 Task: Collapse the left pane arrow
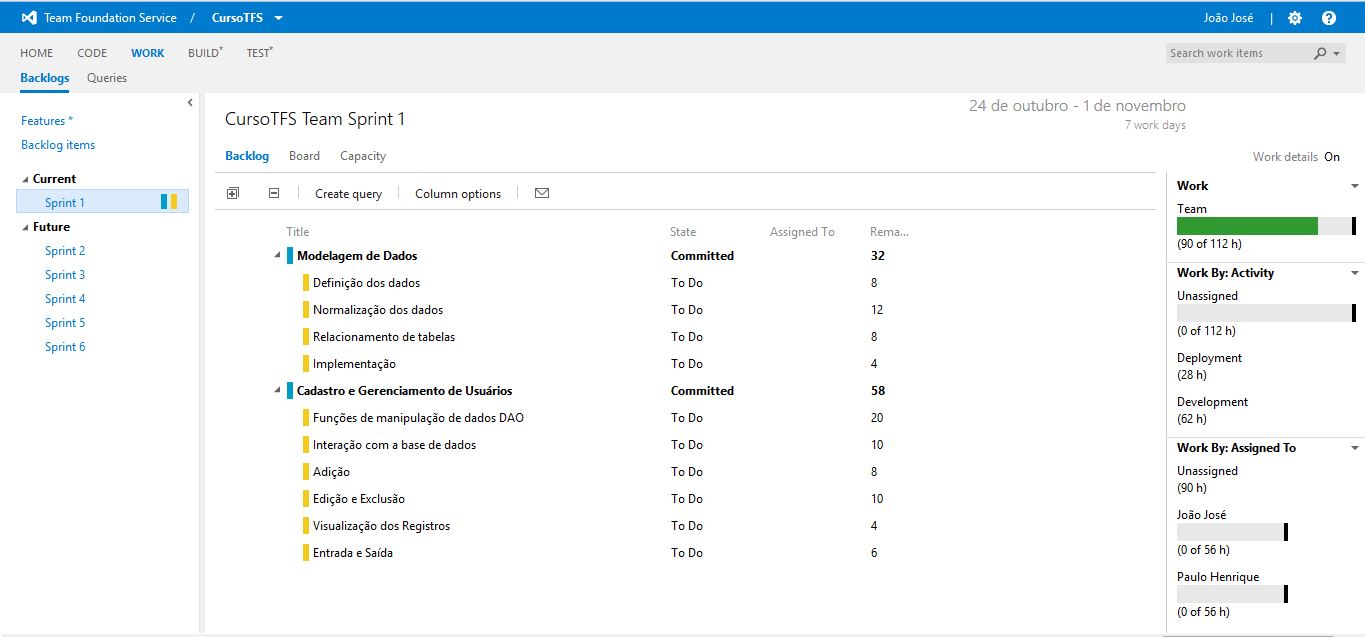[x=190, y=102]
